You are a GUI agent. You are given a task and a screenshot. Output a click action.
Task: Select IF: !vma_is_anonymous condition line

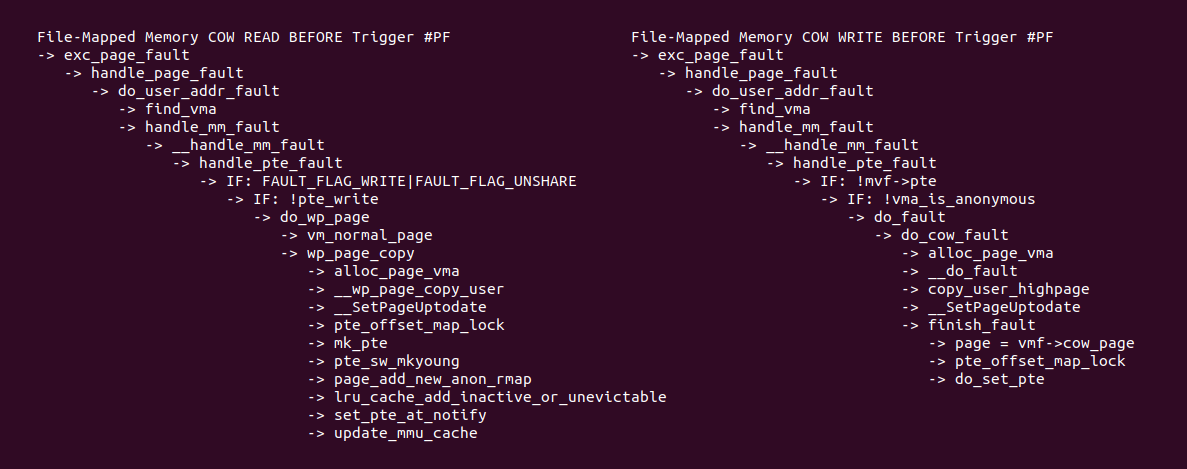click(941, 199)
